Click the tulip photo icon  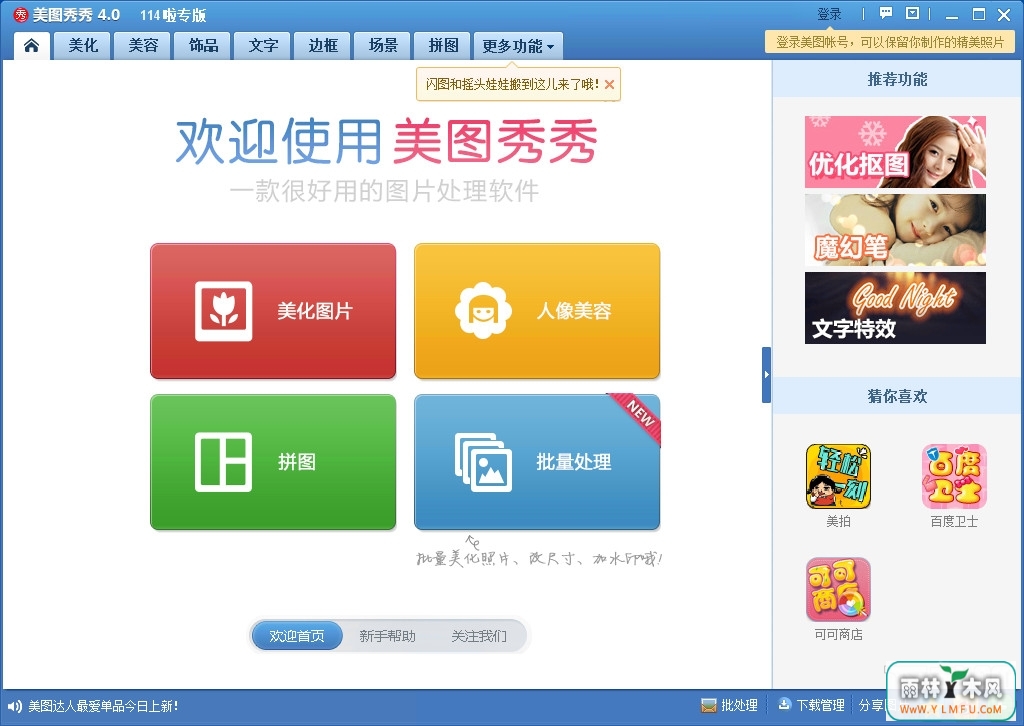tap(223, 311)
